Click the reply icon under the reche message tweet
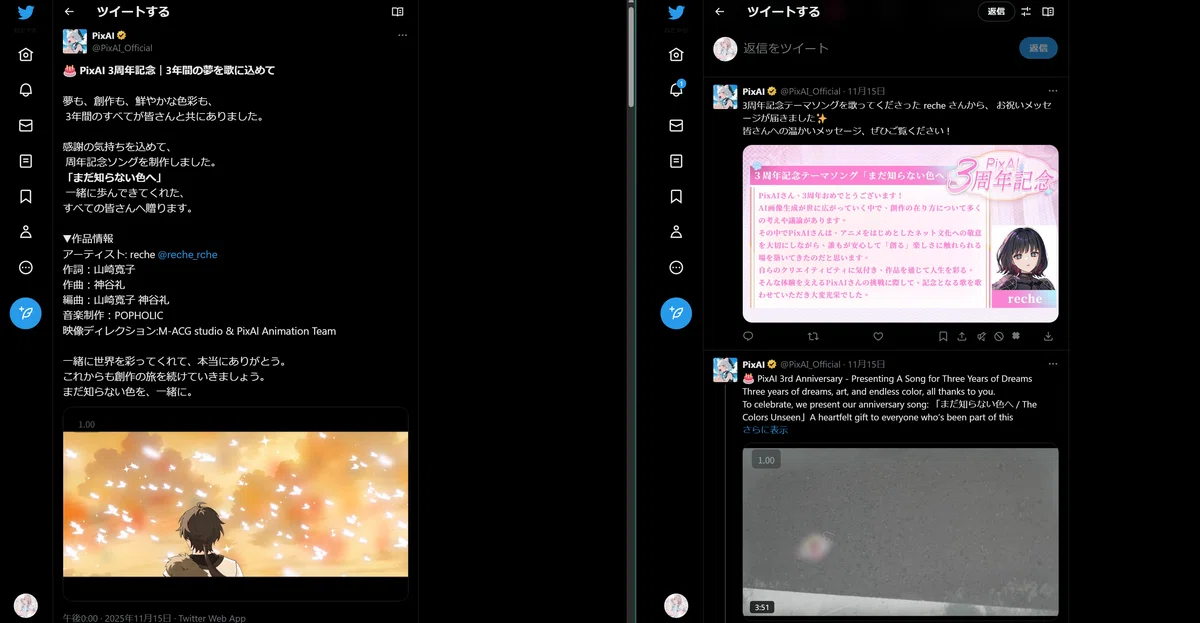Screen dimensions: 1200x623 (x=748, y=337)
